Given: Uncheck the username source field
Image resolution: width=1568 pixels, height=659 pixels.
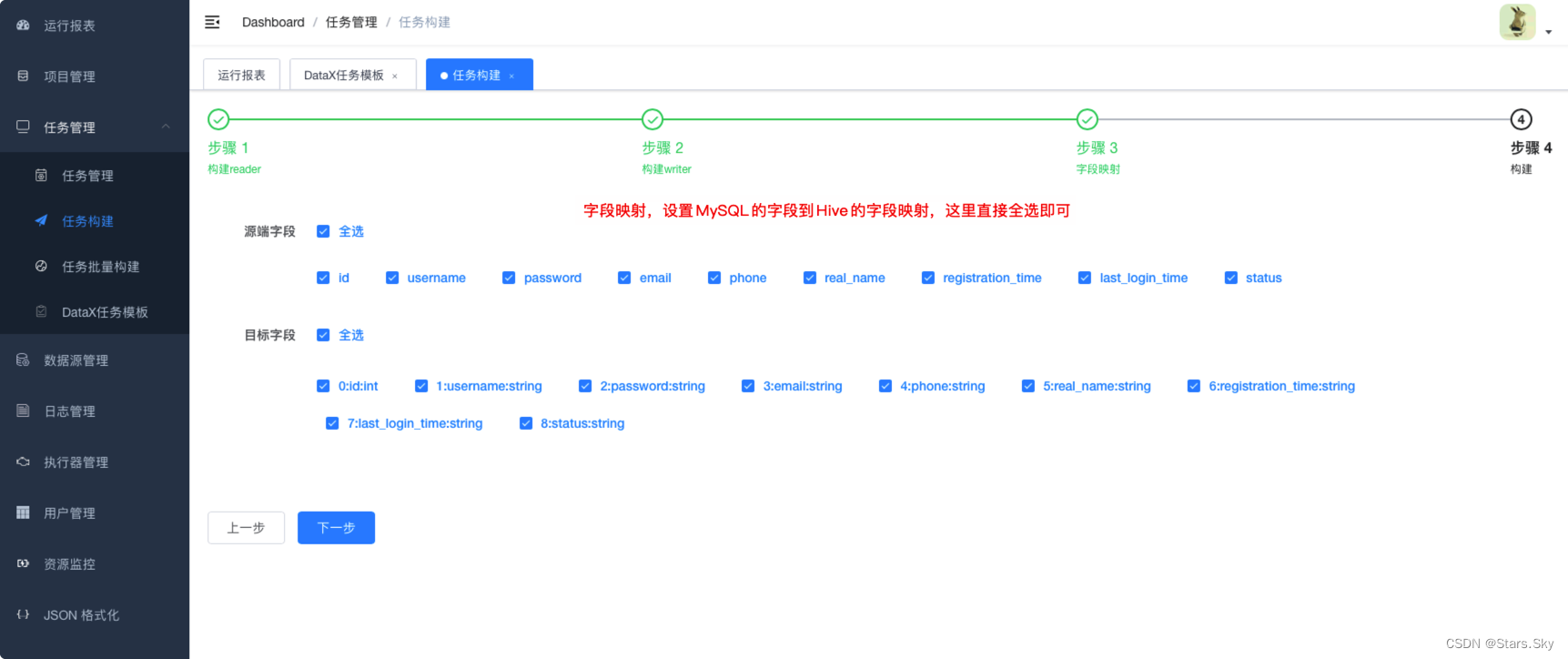Looking at the screenshot, I should pyautogui.click(x=392, y=278).
